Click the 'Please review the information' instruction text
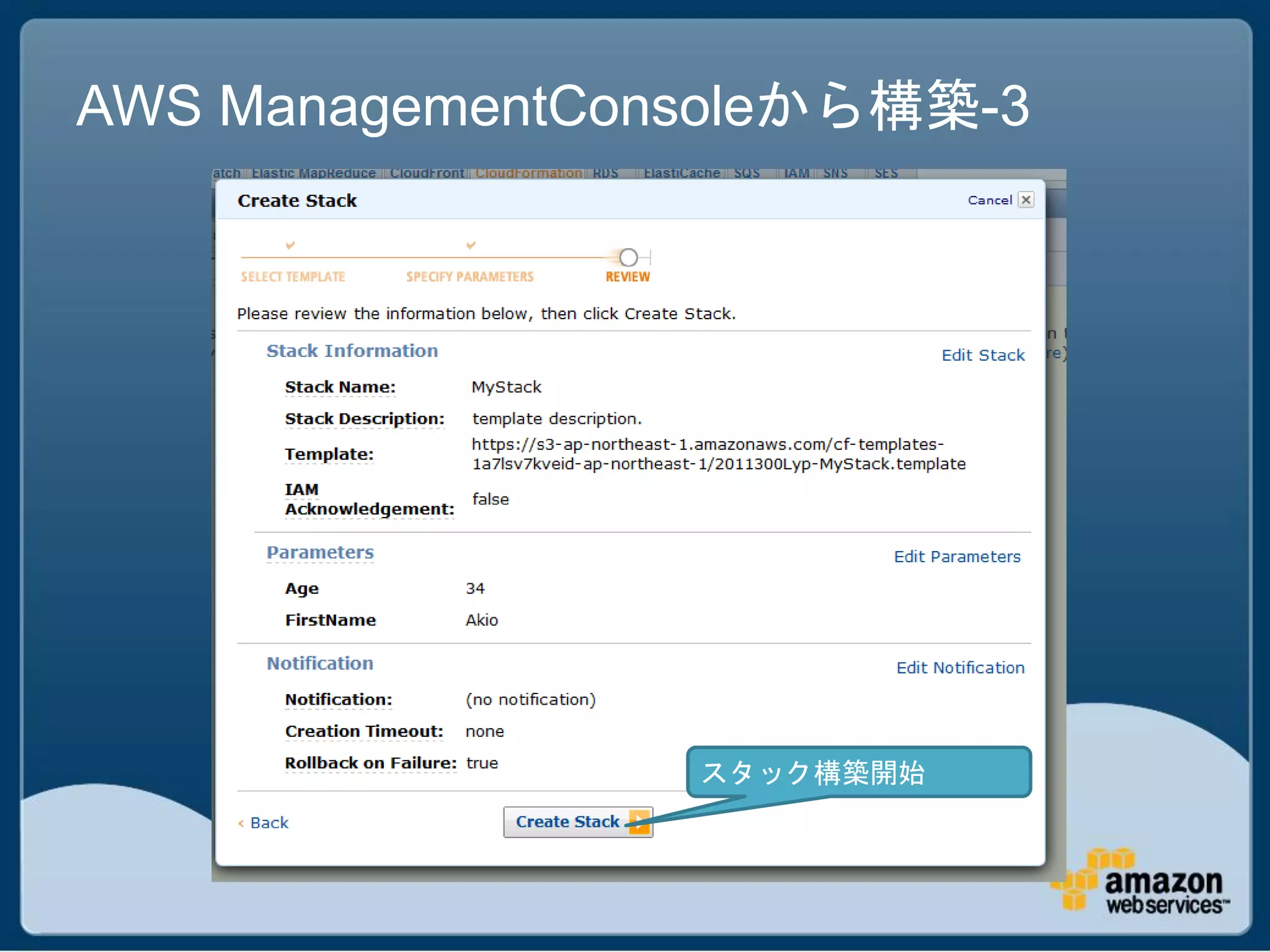Screen dimensions: 1270x952 [x=486, y=314]
